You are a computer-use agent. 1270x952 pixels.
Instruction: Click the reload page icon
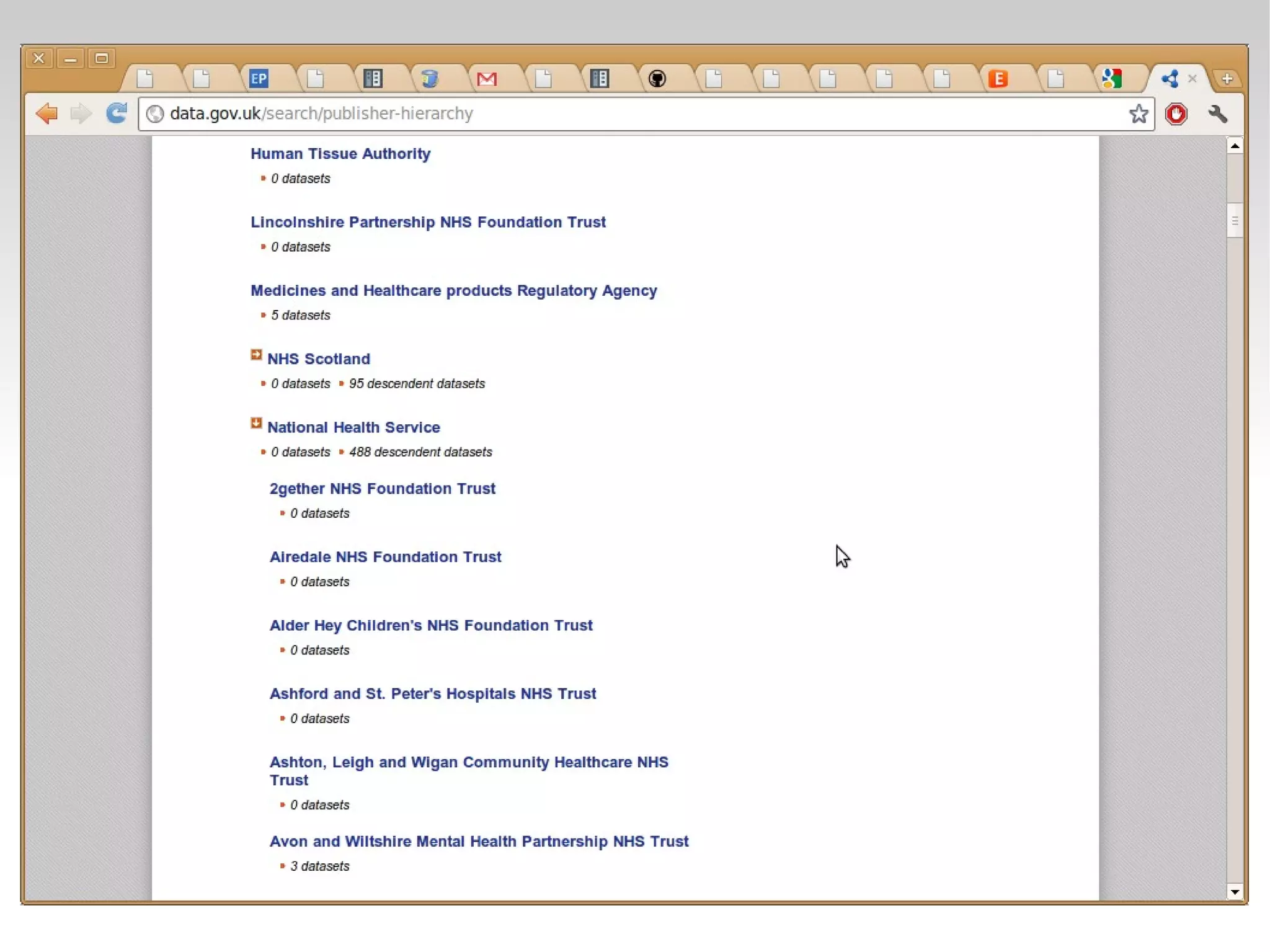pos(116,113)
